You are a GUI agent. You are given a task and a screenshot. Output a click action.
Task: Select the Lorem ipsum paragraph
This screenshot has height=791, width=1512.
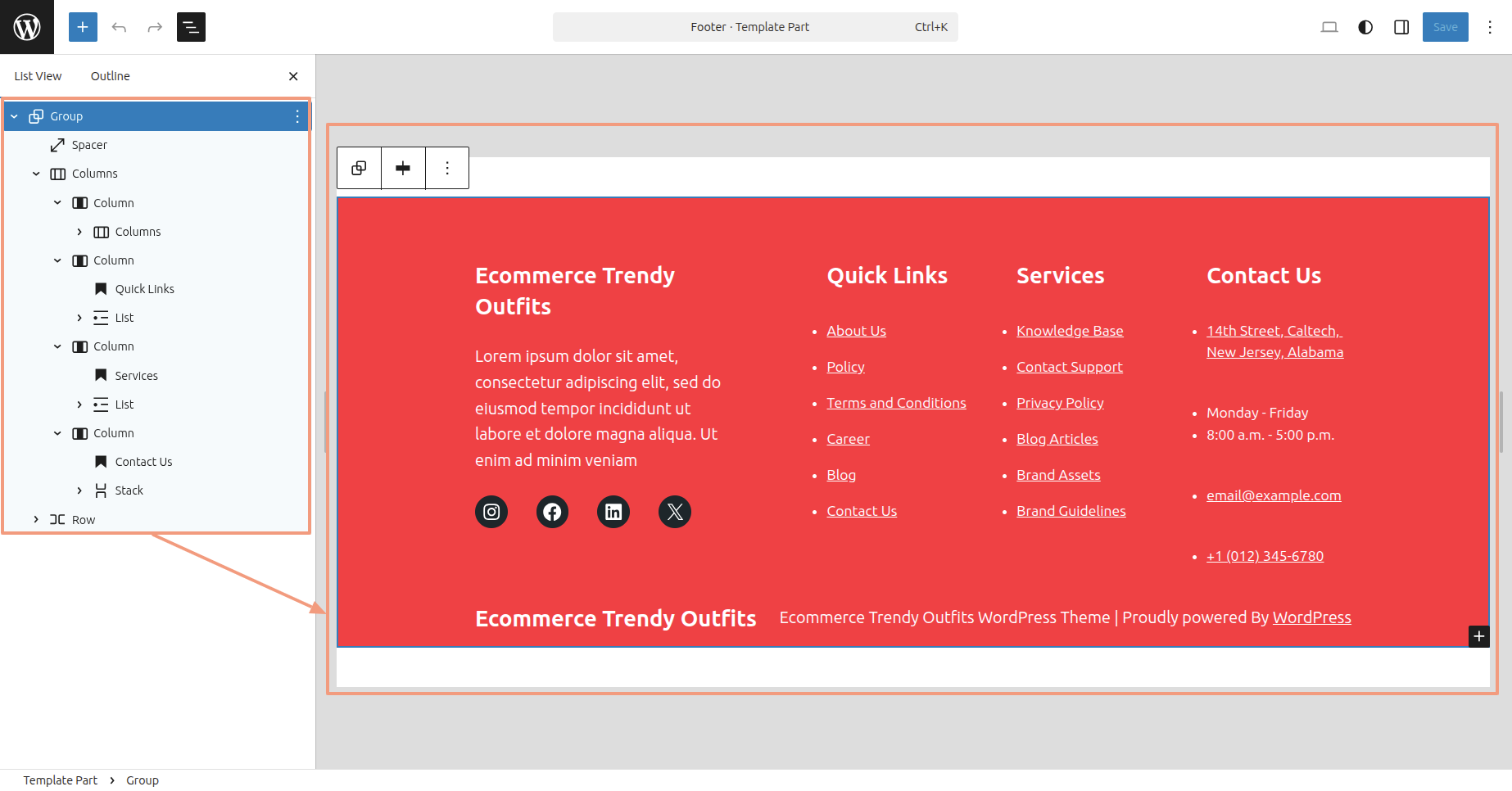tap(598, 408)
